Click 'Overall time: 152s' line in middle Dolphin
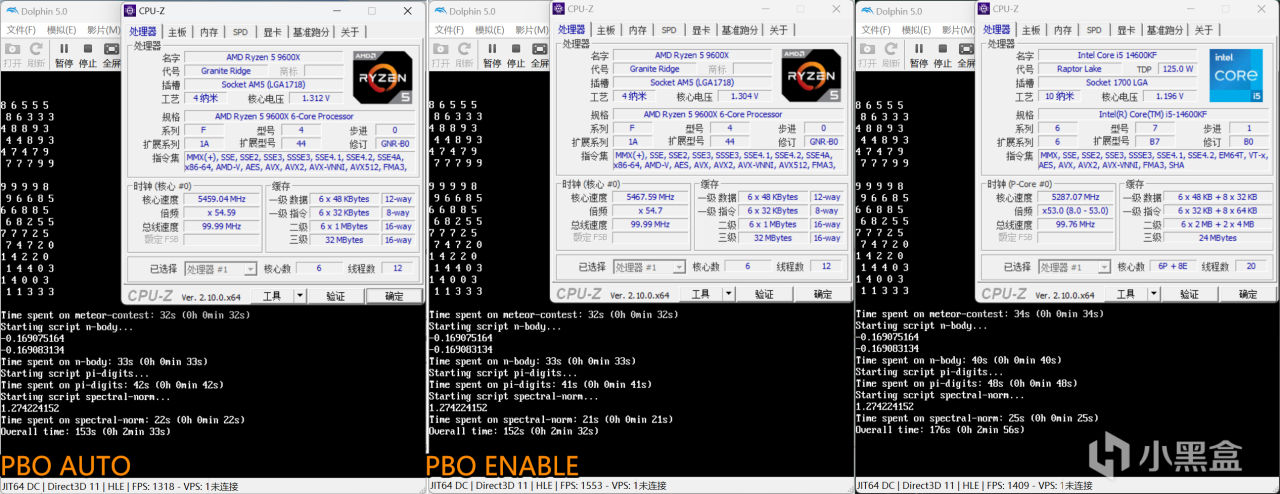This screenshot has width=1280, height=494. tap(513, 431)
